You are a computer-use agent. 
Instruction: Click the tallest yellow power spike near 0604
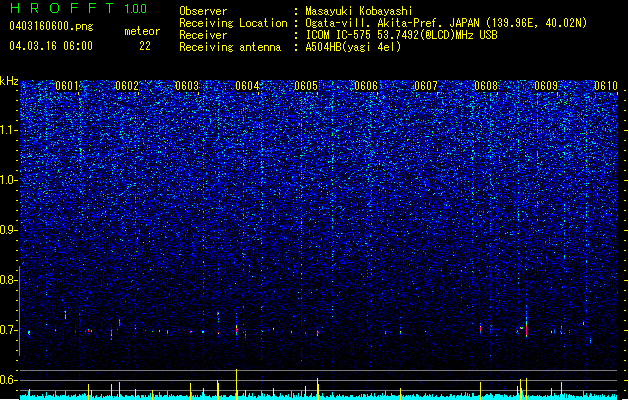tap(237, 384)
